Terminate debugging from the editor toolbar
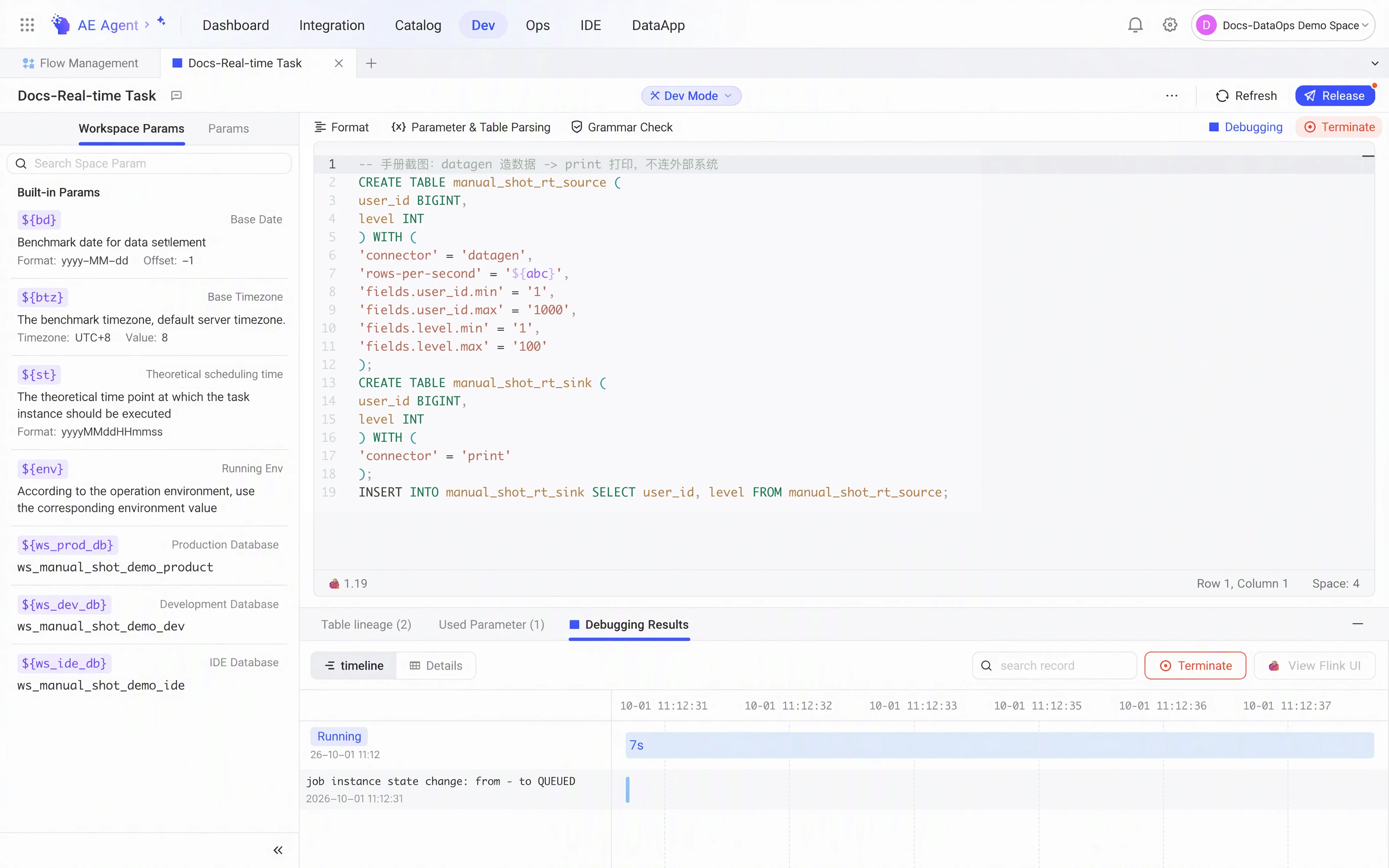This screenshot has width=1389, height=868. [1339, 128]
